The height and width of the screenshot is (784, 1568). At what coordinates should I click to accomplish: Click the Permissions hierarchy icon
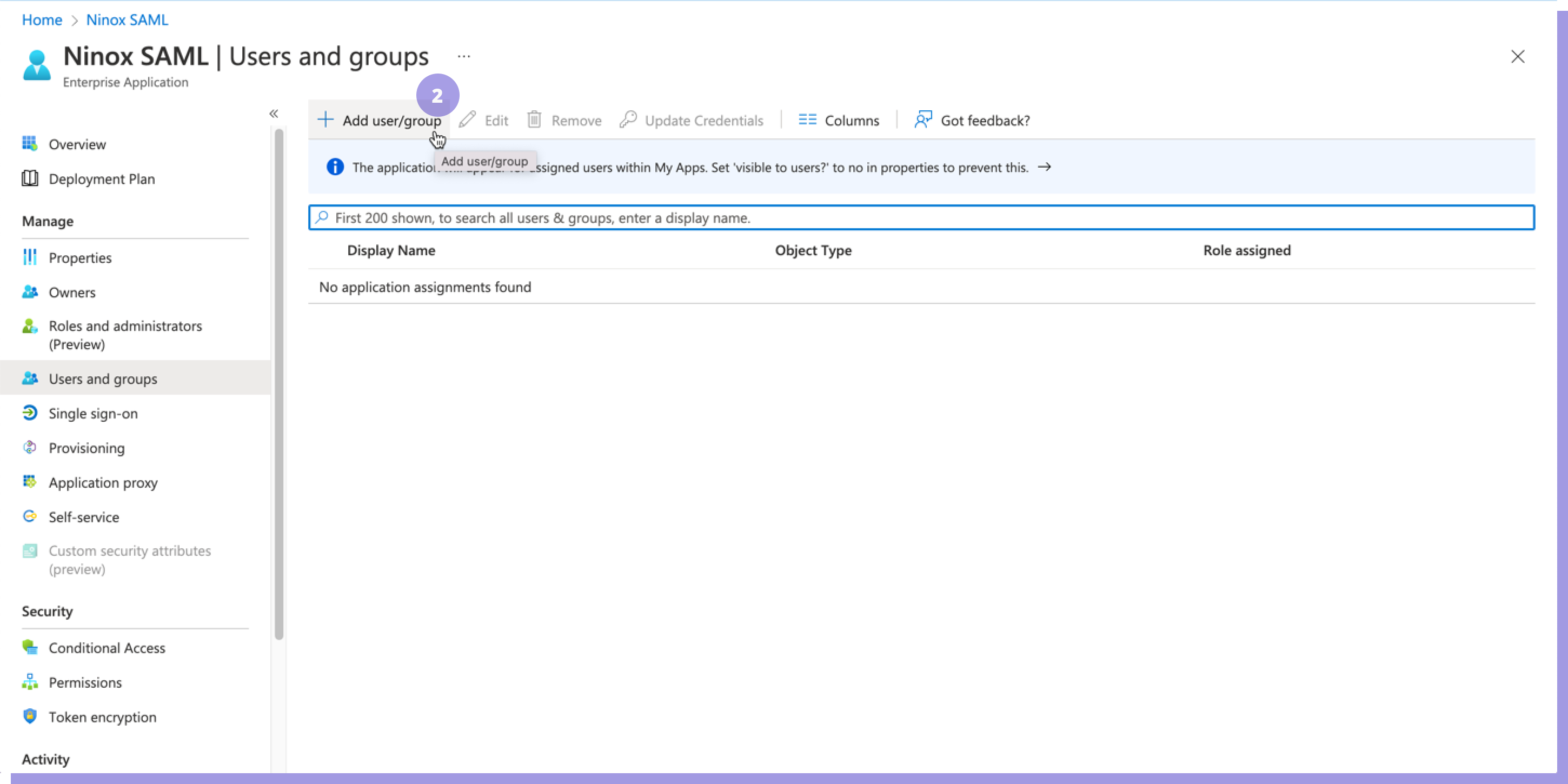click(x=30, y=682)
